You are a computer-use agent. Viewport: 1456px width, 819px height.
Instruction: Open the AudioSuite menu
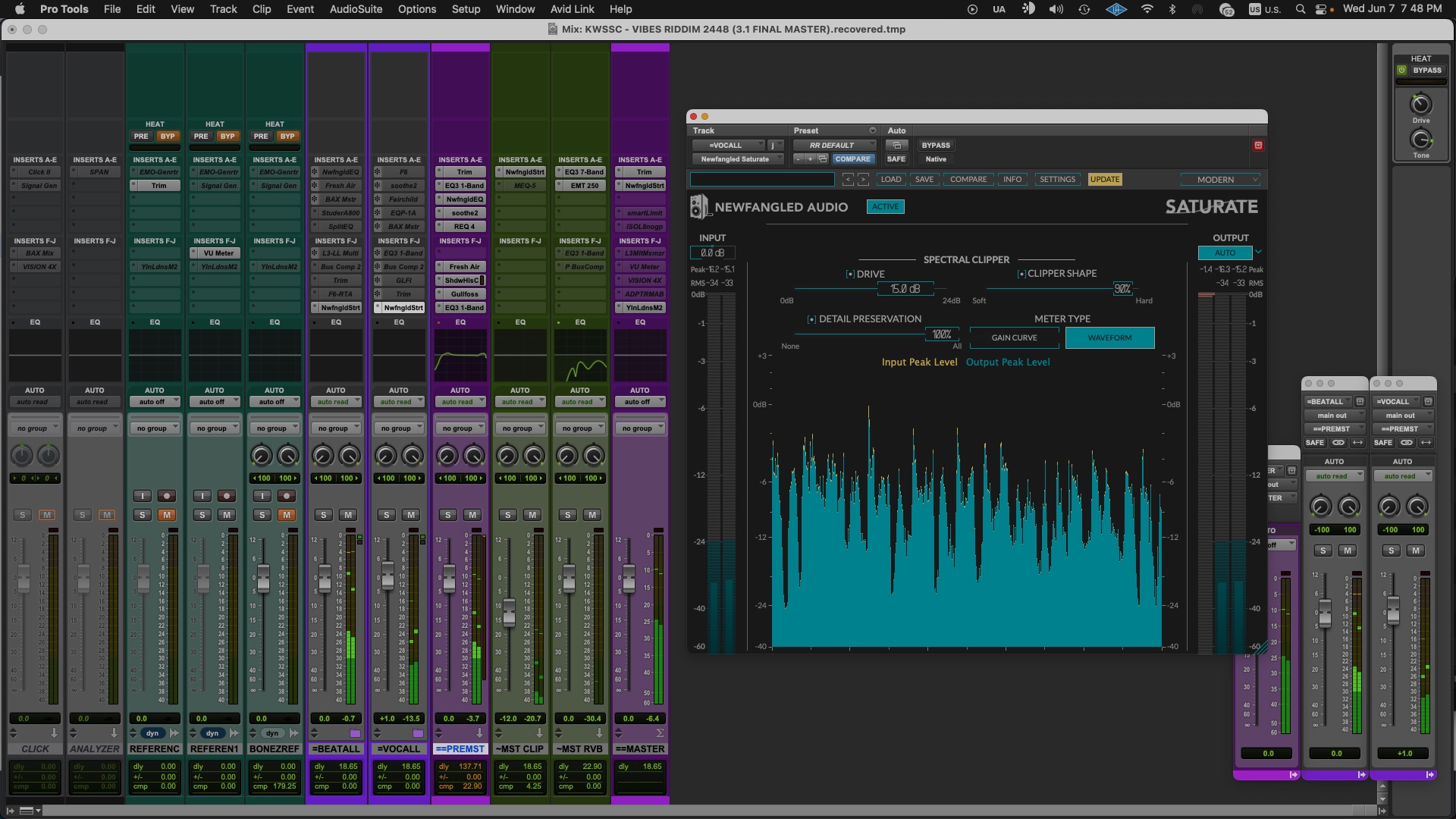click(x=356, y=9)
